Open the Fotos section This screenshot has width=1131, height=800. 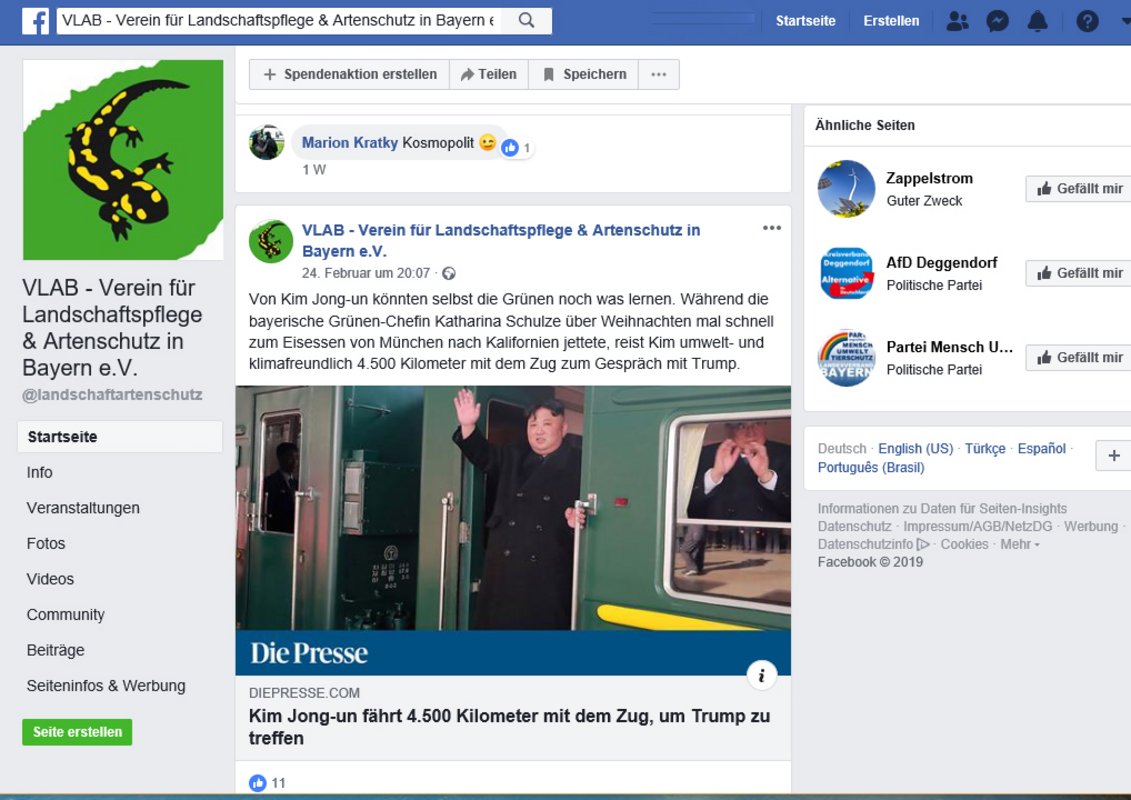pos(45,543)
